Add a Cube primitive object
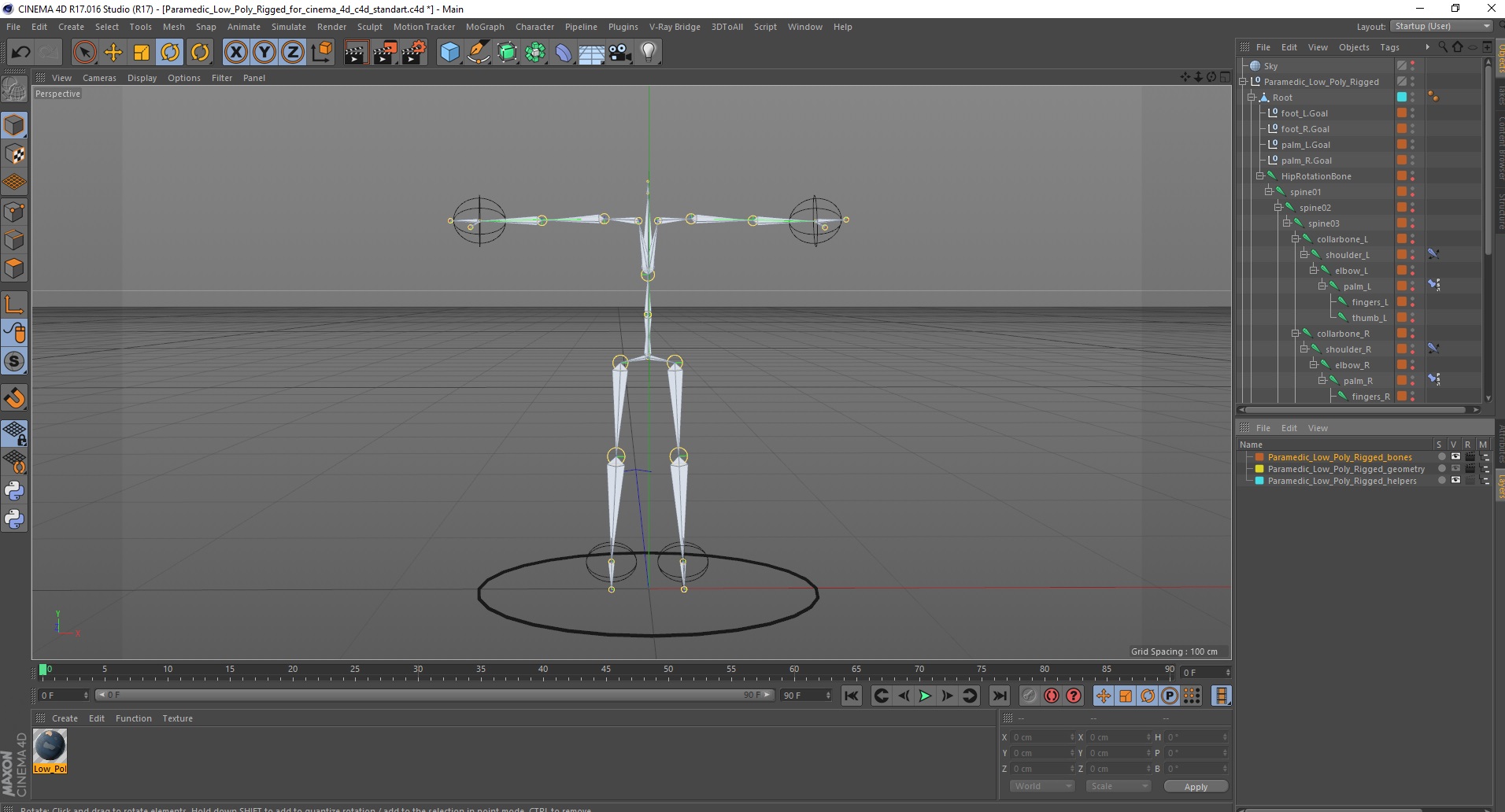1505x812 pixels. coord(449,53)
